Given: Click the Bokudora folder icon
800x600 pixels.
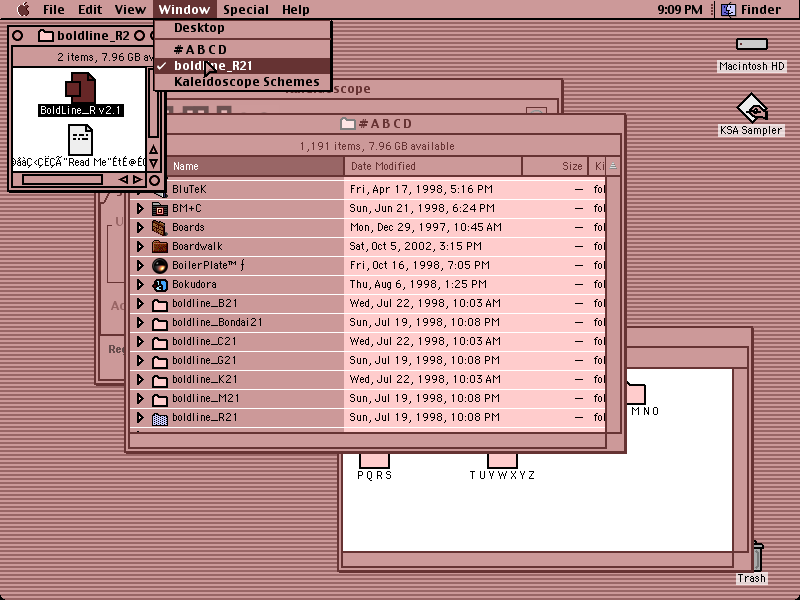Looking at the screenshot, I should 160,285.
